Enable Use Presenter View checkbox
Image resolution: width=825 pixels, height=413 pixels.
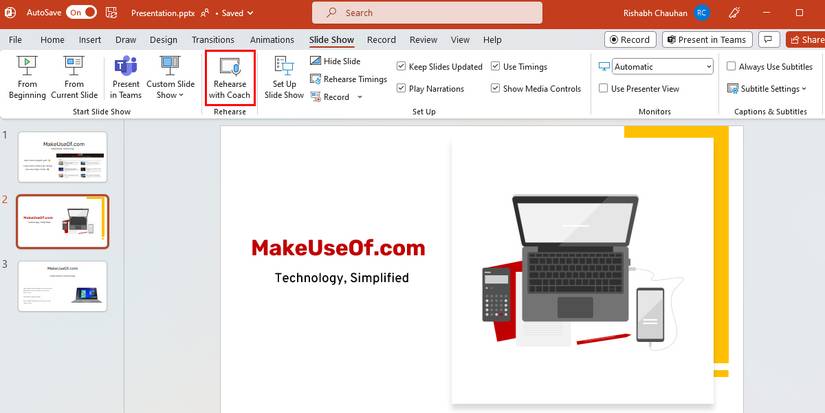pyautogui.click(x=603, y=88)
